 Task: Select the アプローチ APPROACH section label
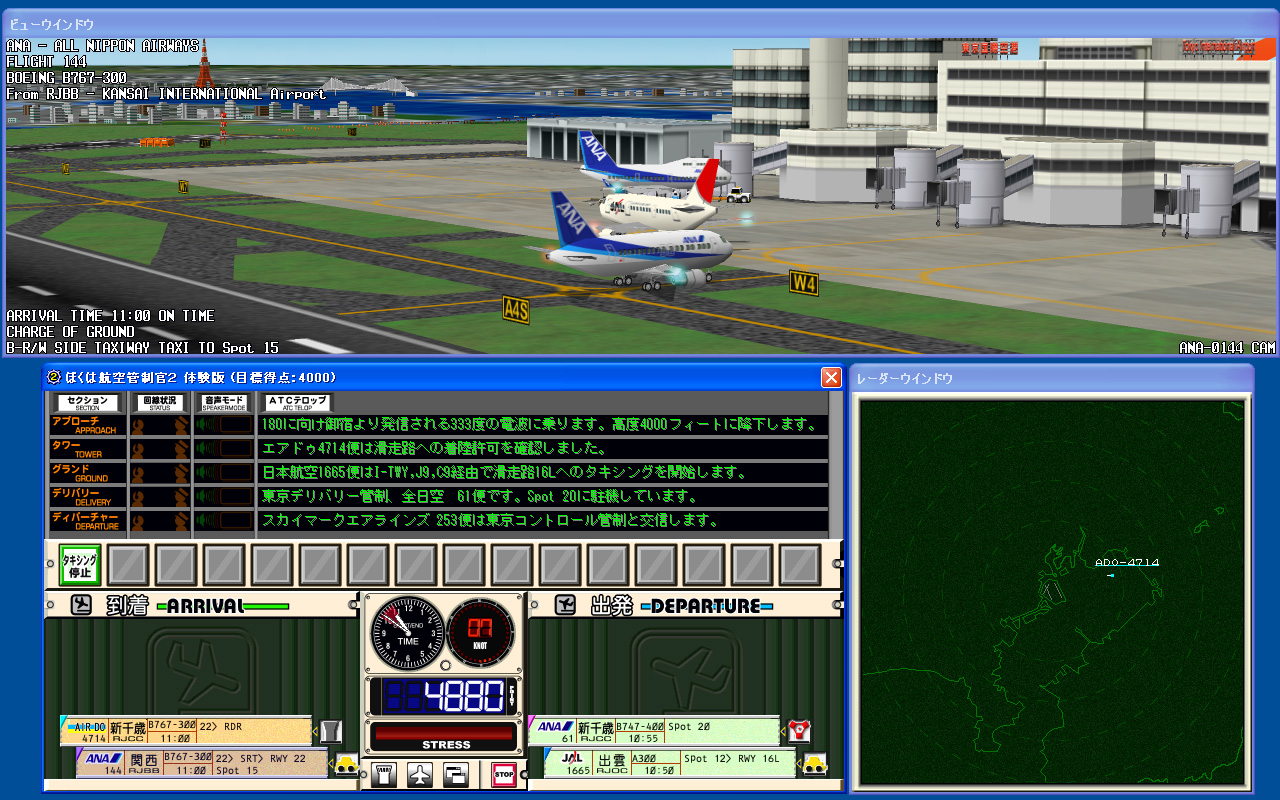pos(88,424)
